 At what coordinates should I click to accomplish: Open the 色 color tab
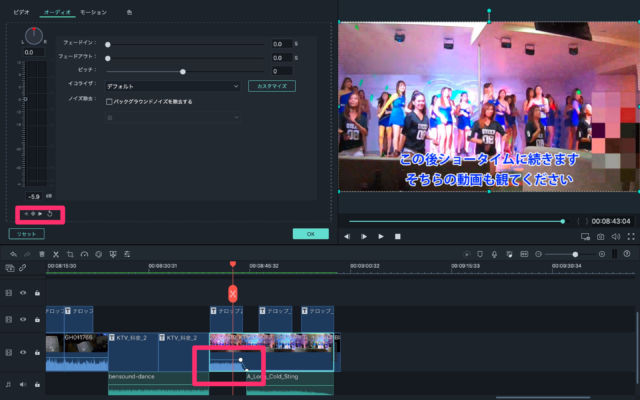129,12
